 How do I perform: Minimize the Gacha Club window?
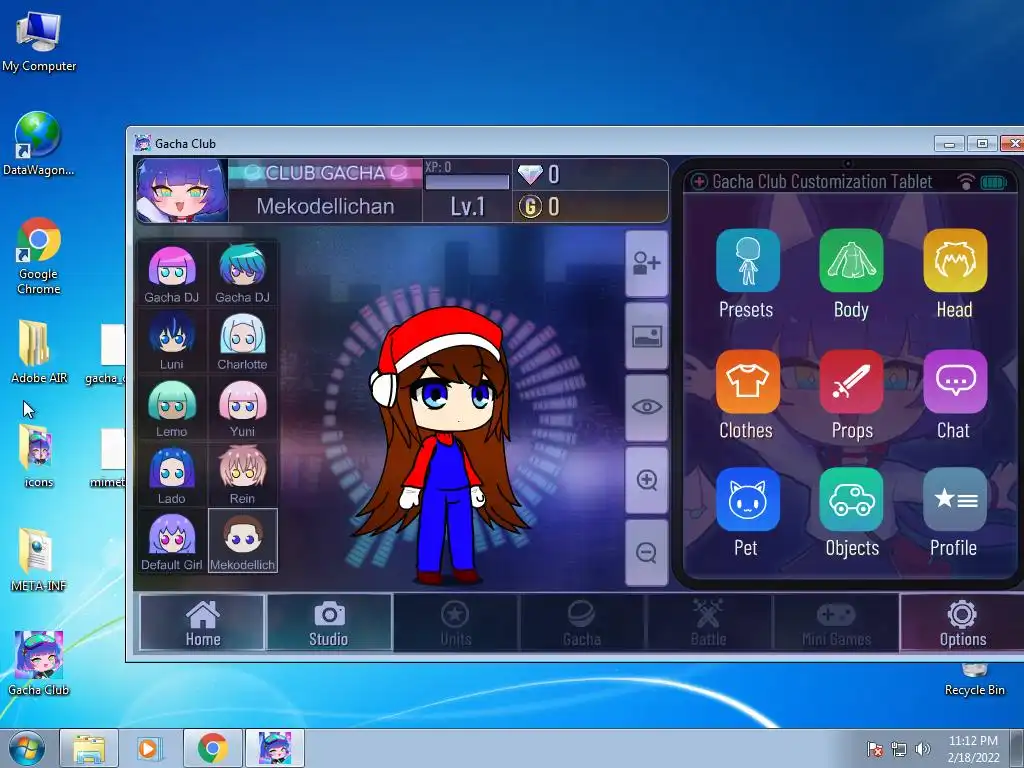click(x=950, y=144)
